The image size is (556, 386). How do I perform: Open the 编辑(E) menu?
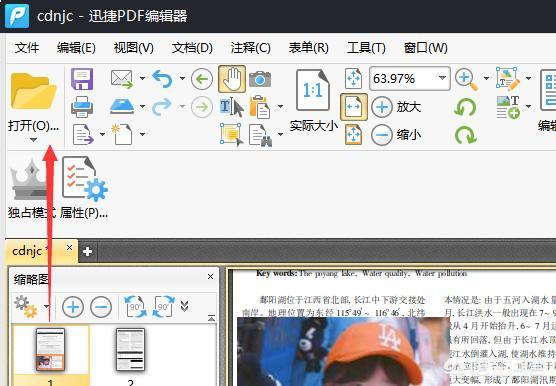(76, 48)
